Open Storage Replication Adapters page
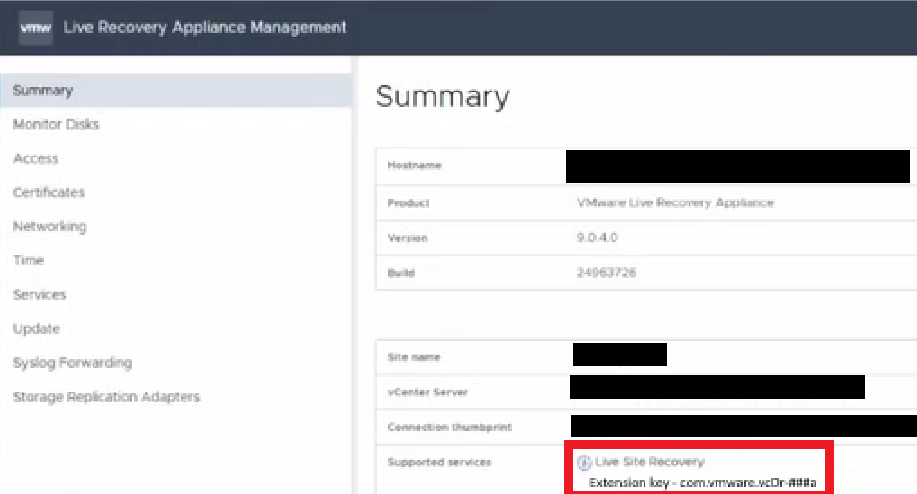917x494 pixels. (106, 397)
